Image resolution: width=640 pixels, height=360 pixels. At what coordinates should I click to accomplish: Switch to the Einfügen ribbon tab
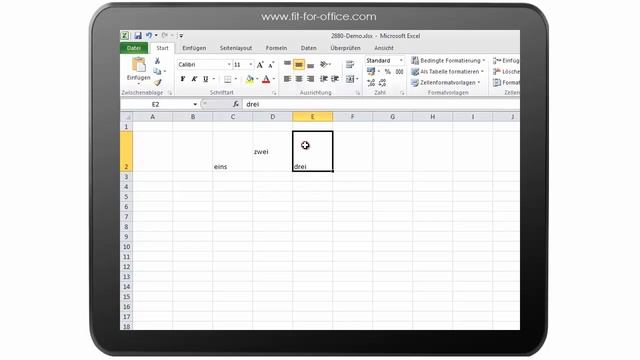tap(194, 48)
